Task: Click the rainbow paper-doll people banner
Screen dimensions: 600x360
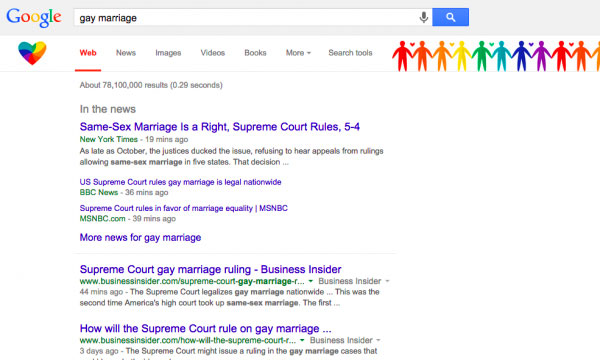Action: pyautogui.click(x=496, y=56)
